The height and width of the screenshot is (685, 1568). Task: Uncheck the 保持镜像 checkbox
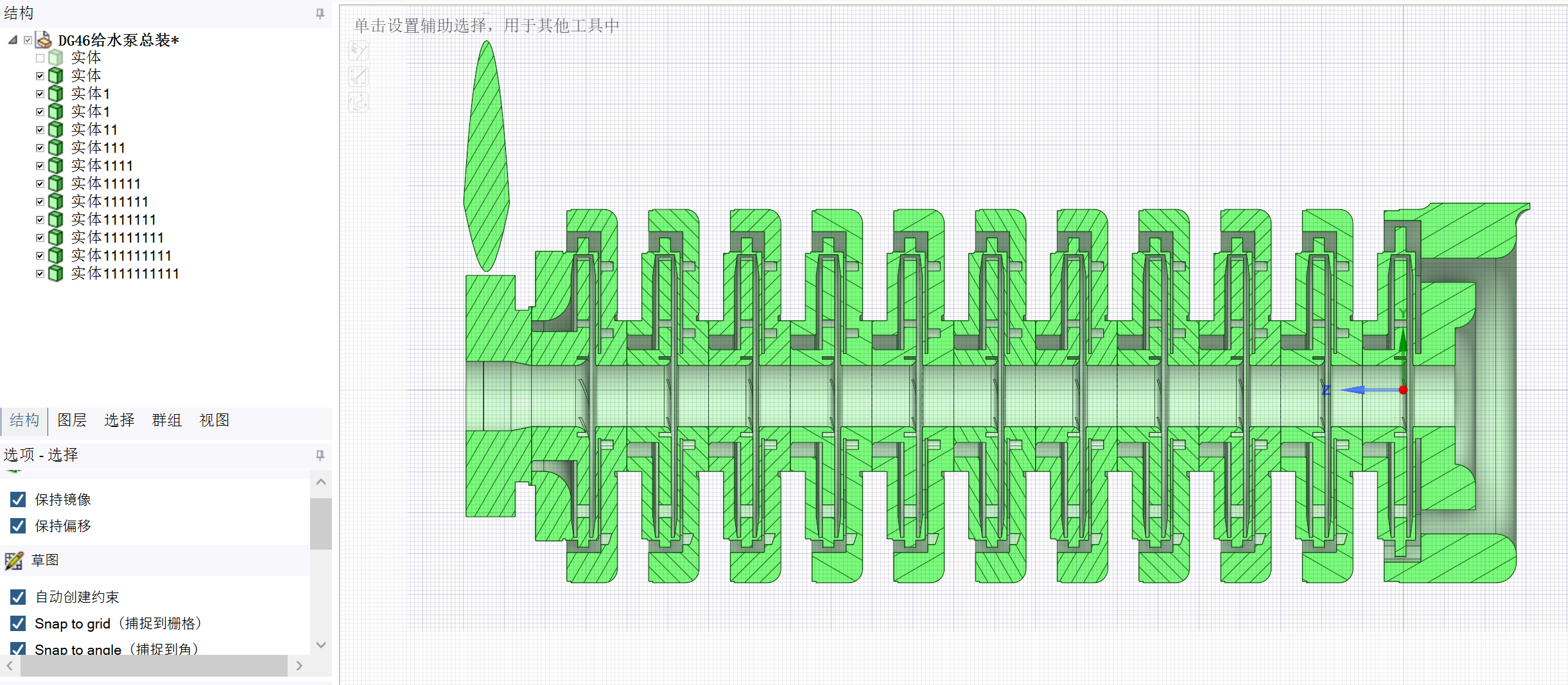tap(18, 499)
